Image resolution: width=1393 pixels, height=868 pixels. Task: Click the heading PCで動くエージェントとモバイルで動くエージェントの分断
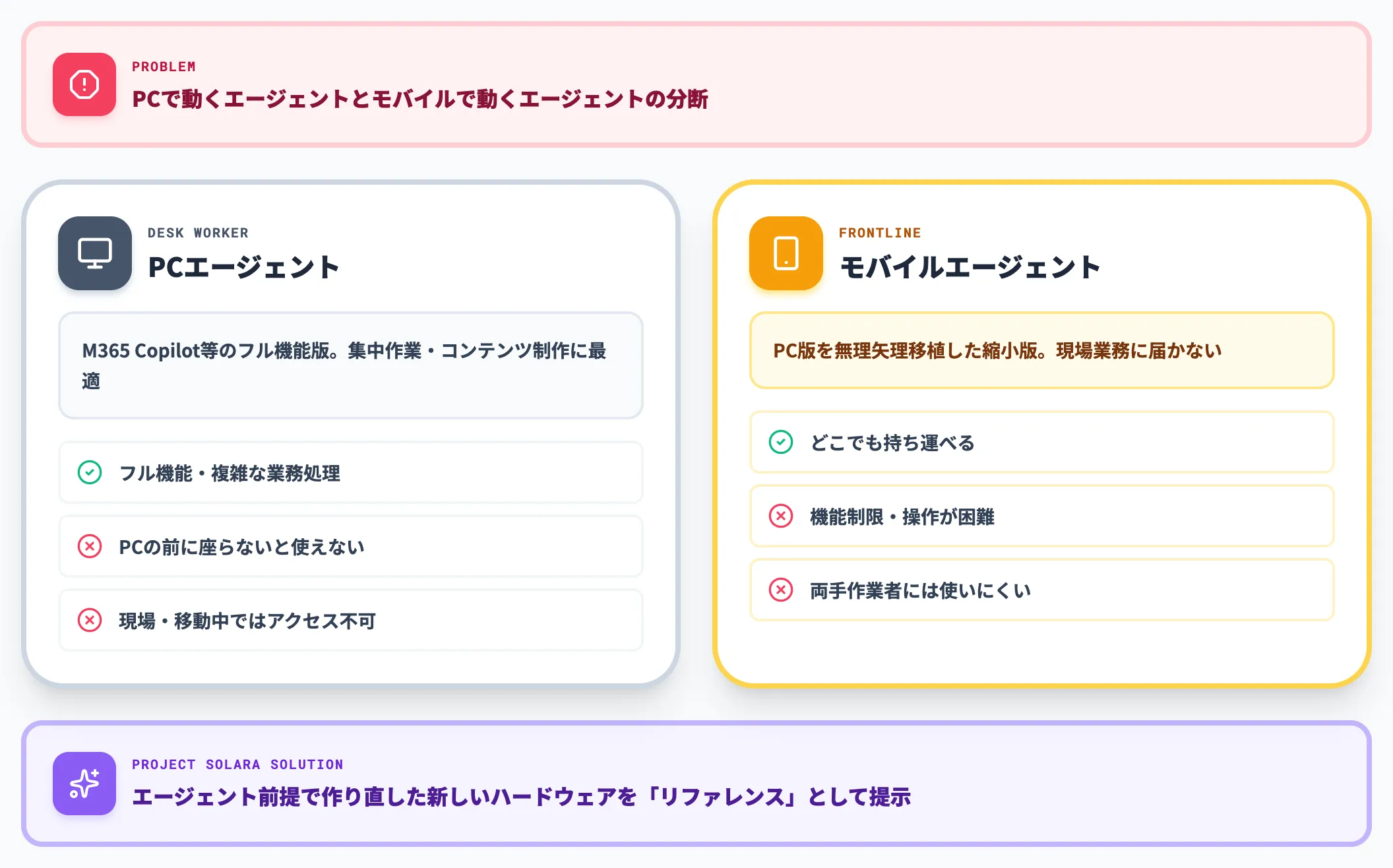pyautogui.click(x=420, y=99)
